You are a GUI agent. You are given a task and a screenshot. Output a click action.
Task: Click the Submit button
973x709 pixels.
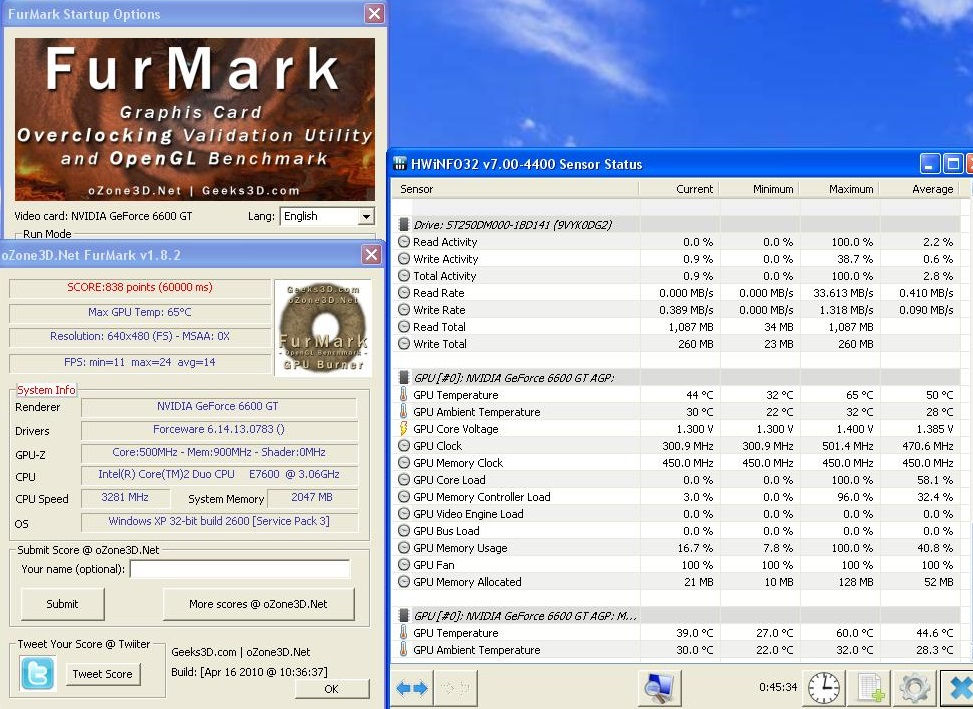tap(63, 604)
